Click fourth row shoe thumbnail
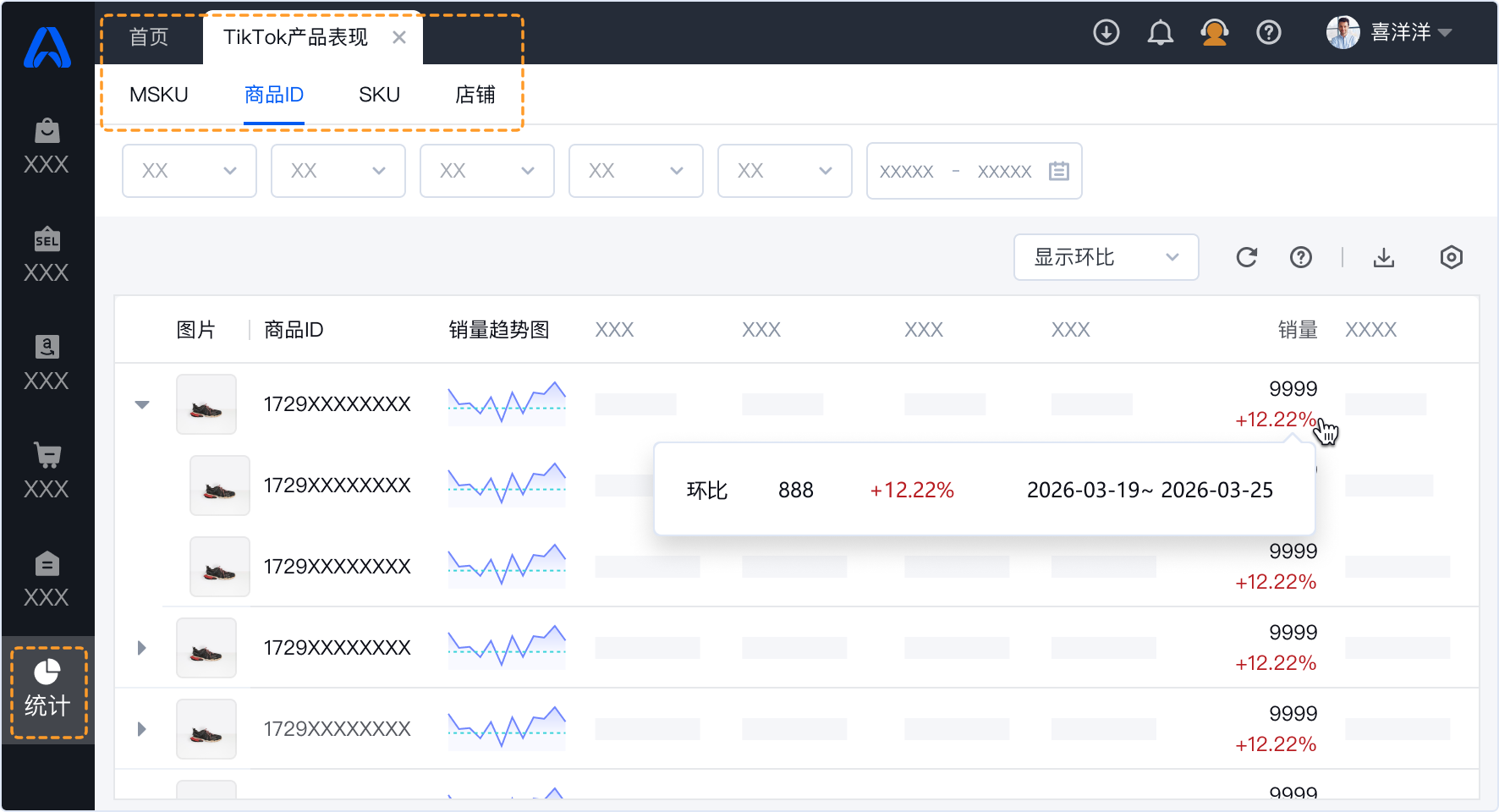The height and width of the screenshot is (812, 1499). coord(206,648)
